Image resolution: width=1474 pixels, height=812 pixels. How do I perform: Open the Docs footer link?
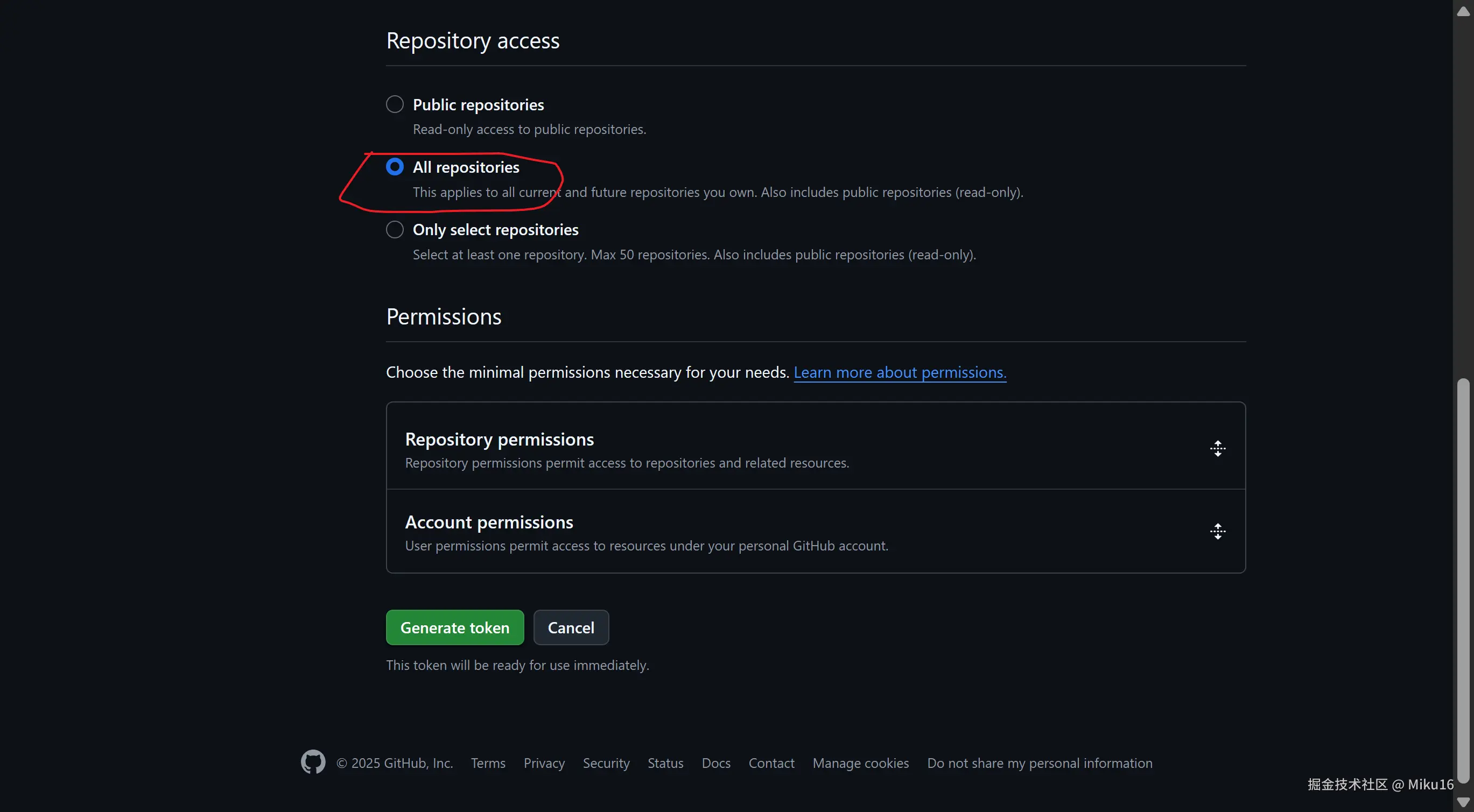pyautogui.click(x=716, y=763)
